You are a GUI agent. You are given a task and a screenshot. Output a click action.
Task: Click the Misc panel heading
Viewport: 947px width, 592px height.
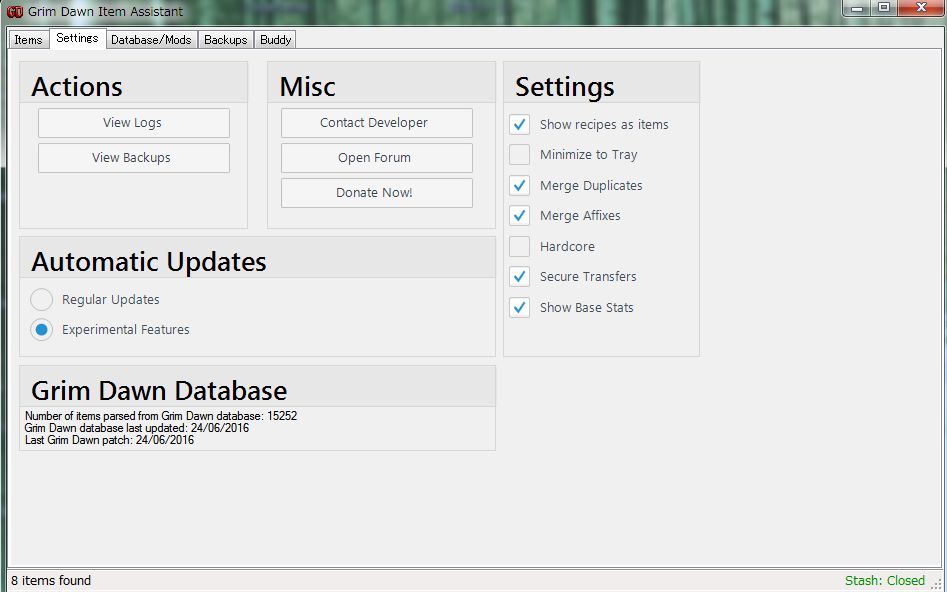click(x=307, y=87)
